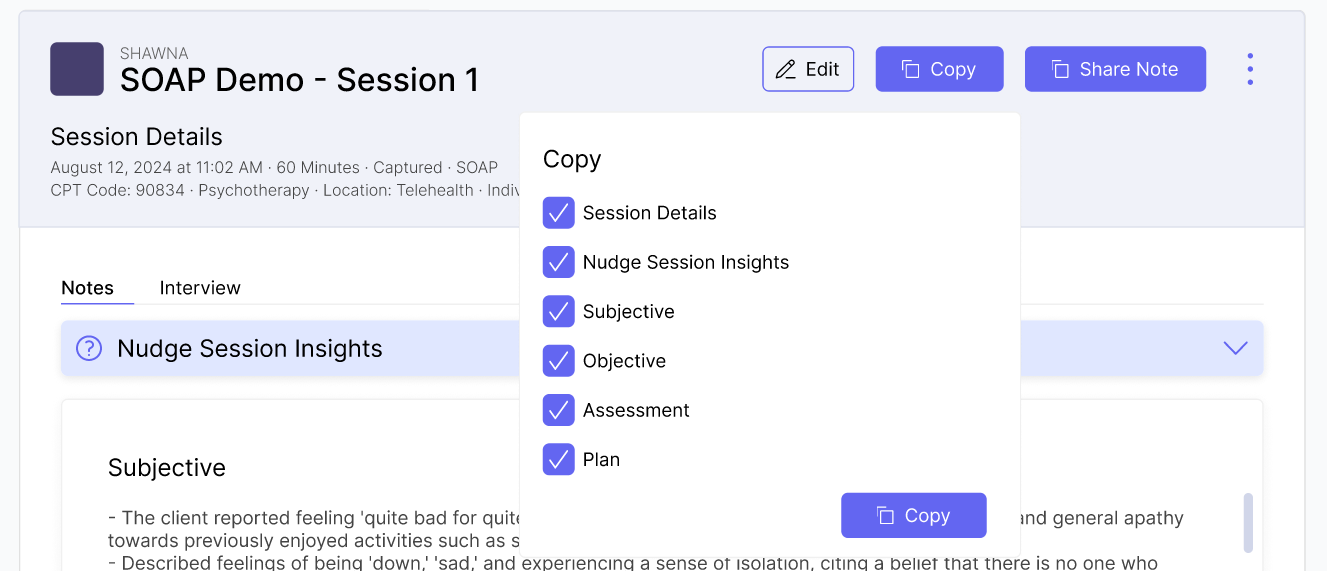The height and width of the screenshot is (571, 1327).
Task: Expand Nudge Session Insights with chevron
Action: click(1235, 348)
